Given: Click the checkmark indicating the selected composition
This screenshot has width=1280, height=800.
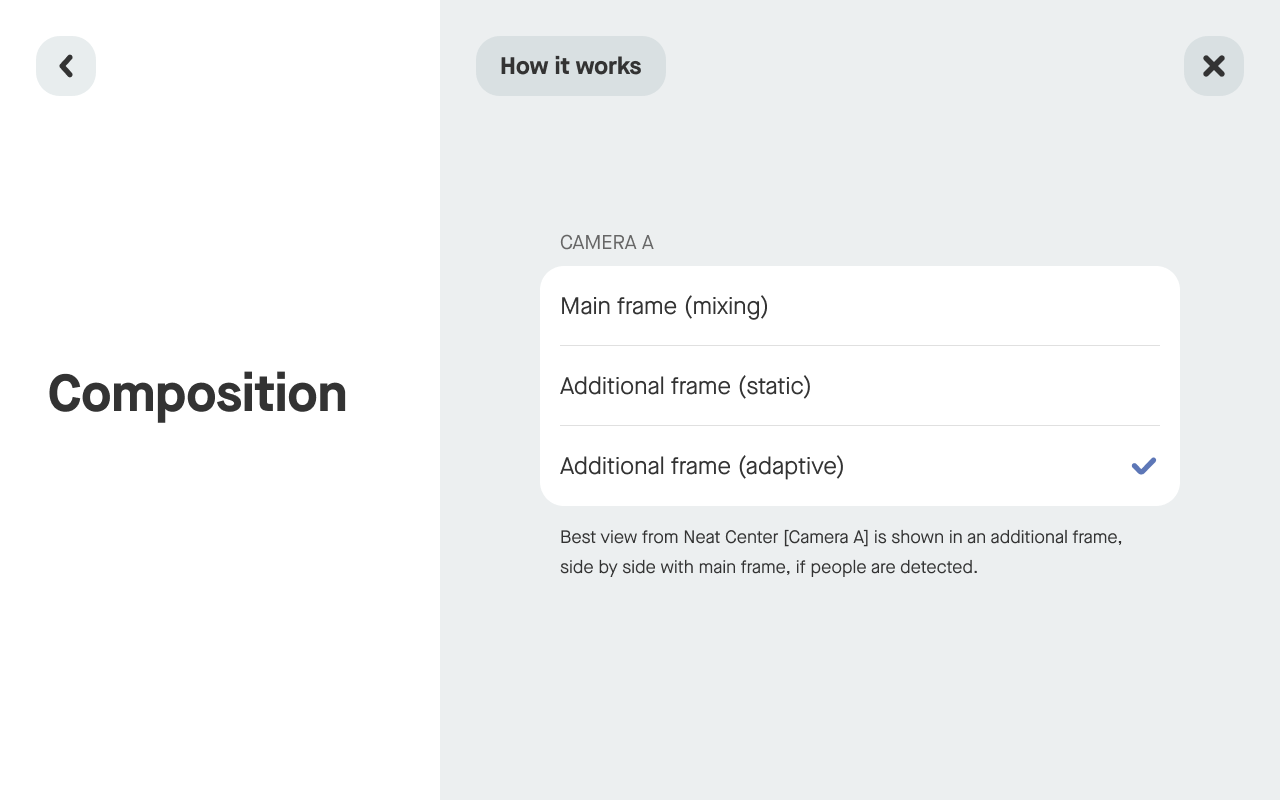Looking at the screenshot, I should coord(1143,466).
